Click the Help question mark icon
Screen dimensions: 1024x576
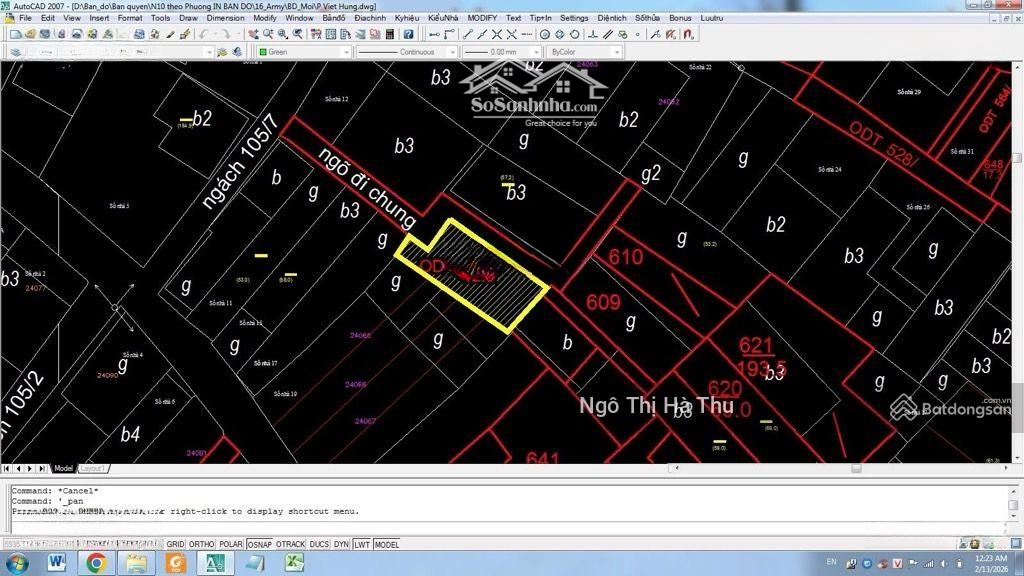[408, 34]
